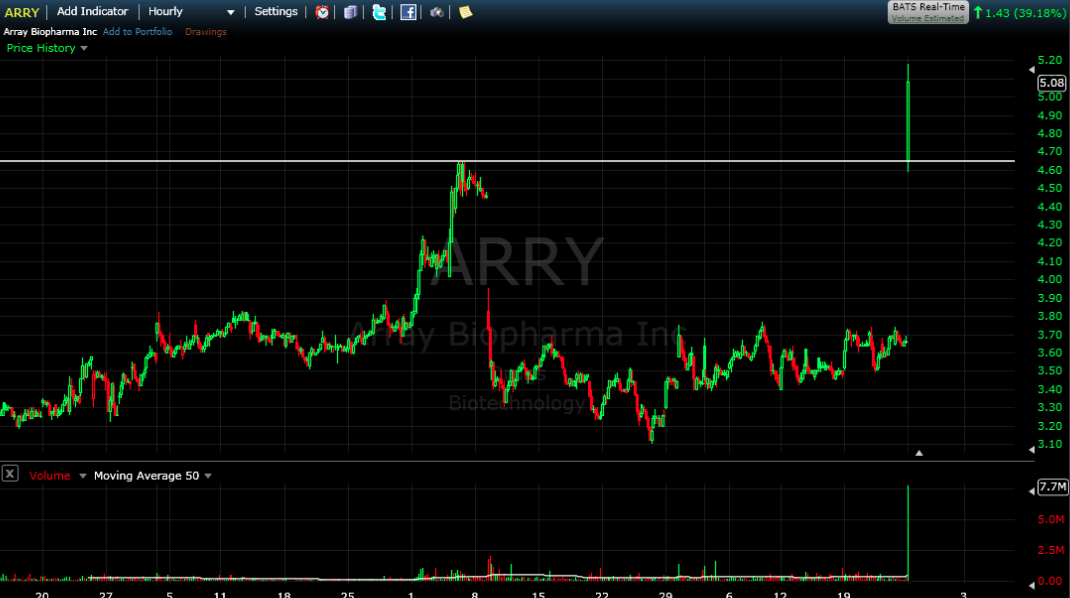This screenshot has width=1070, height=598.
Task: Open the Settings menu
Action: (276, 12)
